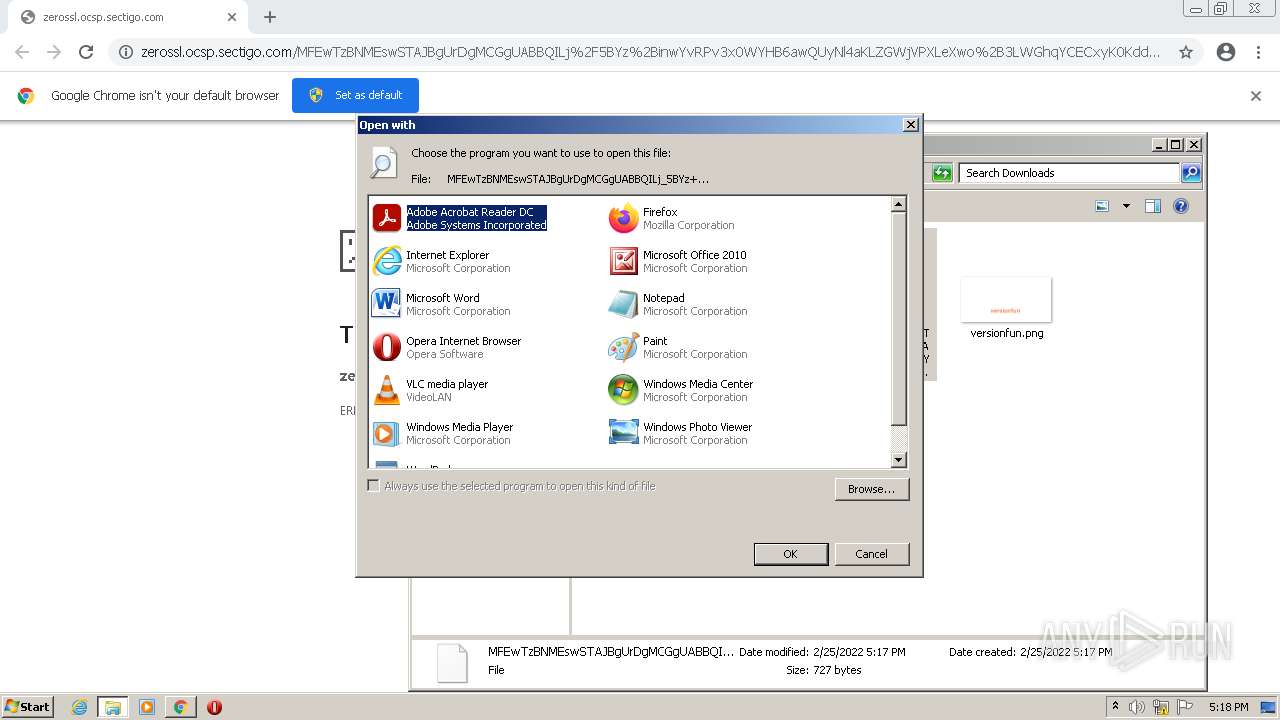Screen dimensions: 1280x720
Task: Reload the current Chrome page
Action: [x=86, y=52]
